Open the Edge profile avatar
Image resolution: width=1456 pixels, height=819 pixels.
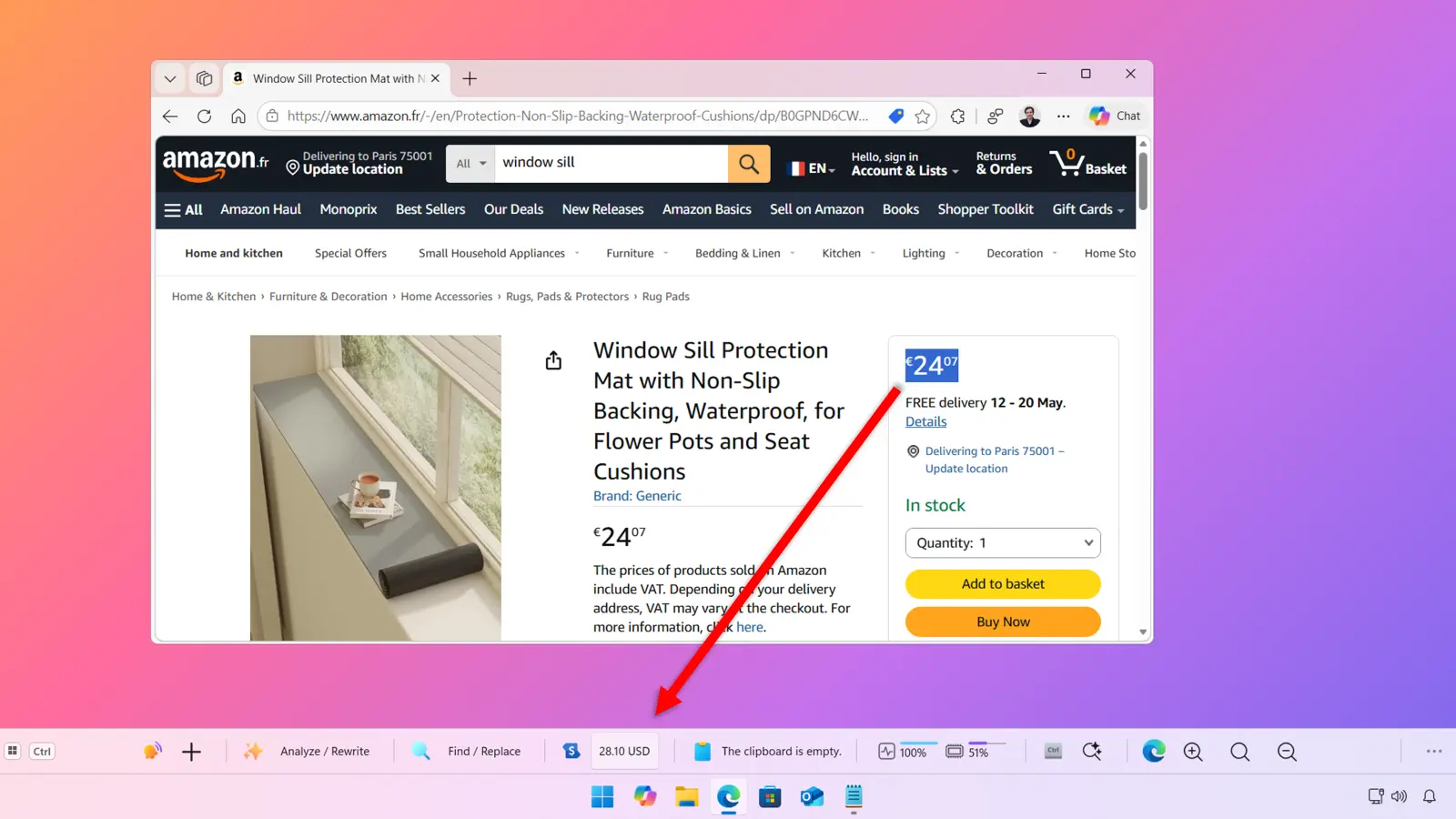click(1029, 116)
